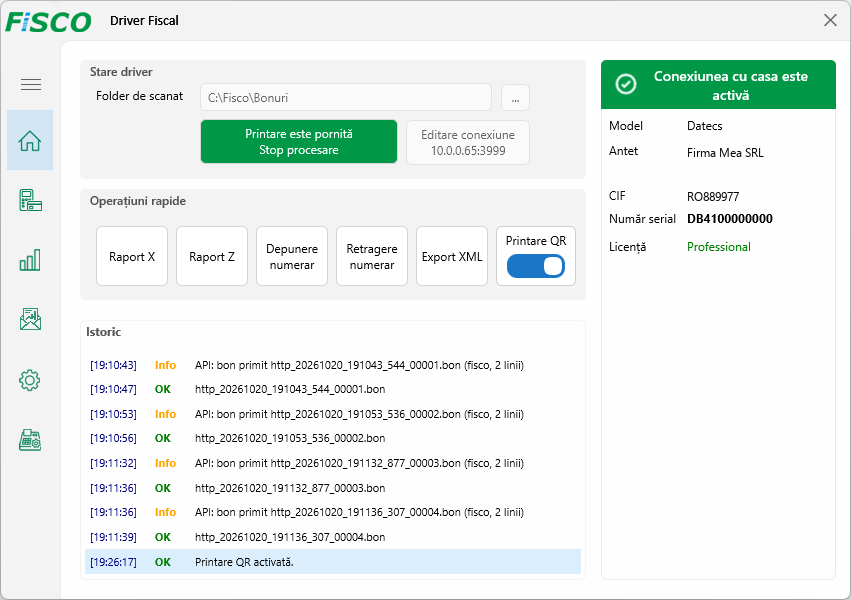Screen dimensions: 851x600
Task: Go to the Home sidebar icon
Action: [30, 141]
